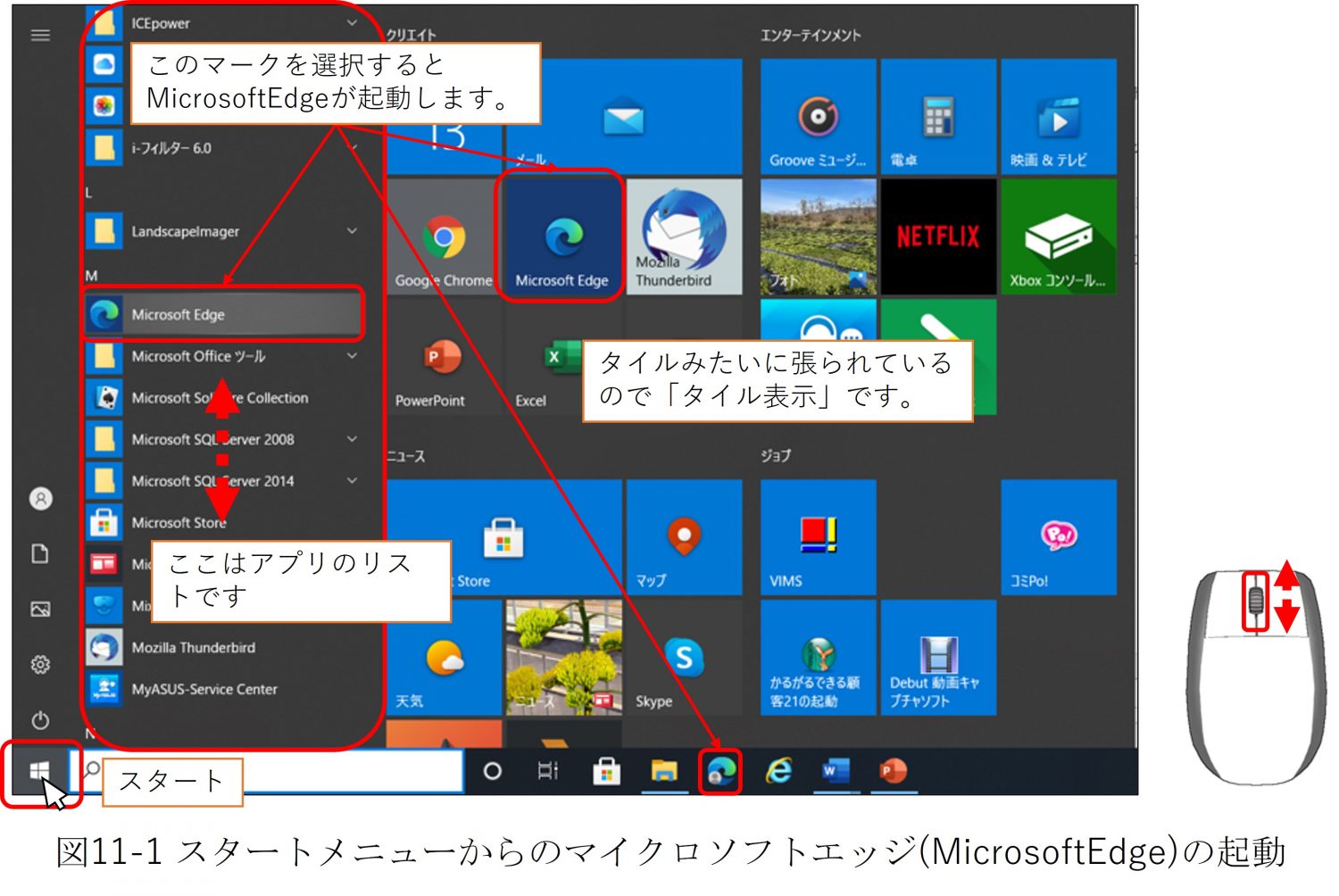Open the Start button on the taskbar

[39, 771]
